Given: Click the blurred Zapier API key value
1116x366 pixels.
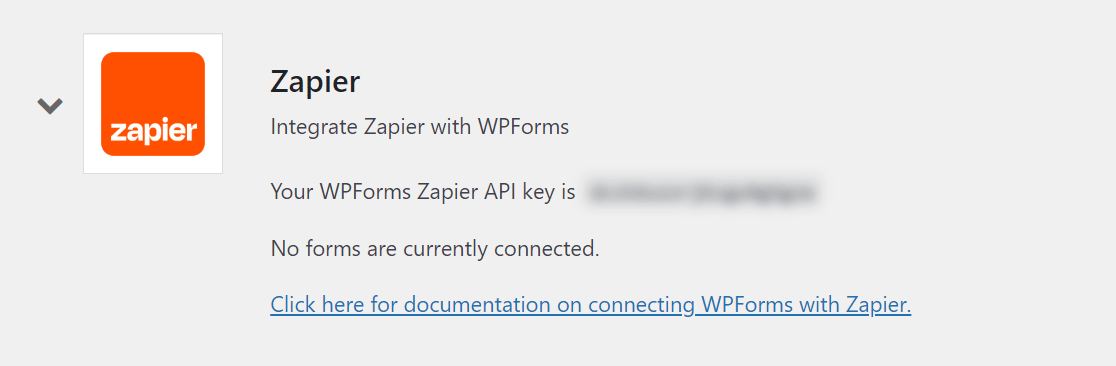Looking at the screenshot, I should [x=702, y=192].
